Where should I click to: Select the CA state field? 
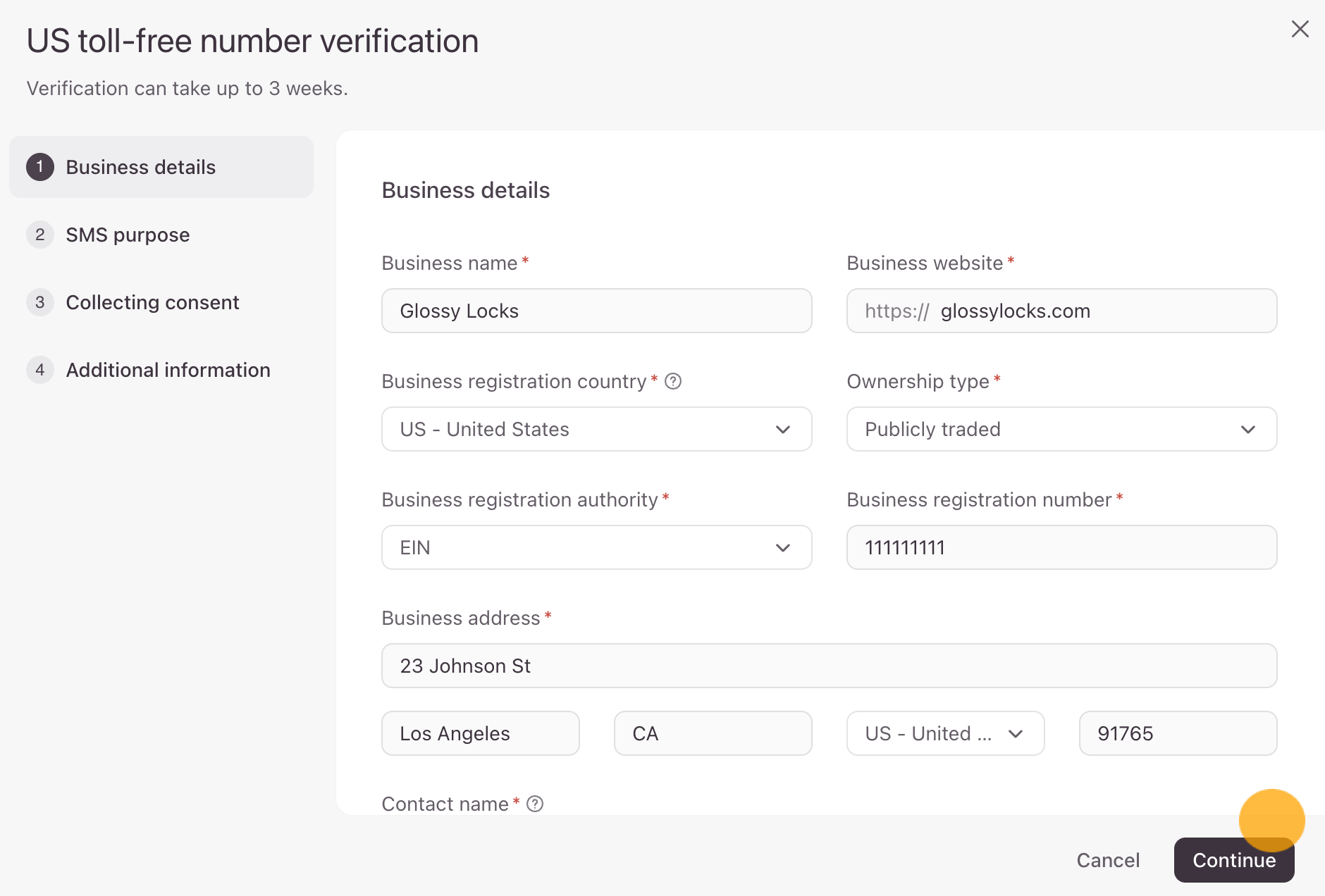tap(713, 733)
